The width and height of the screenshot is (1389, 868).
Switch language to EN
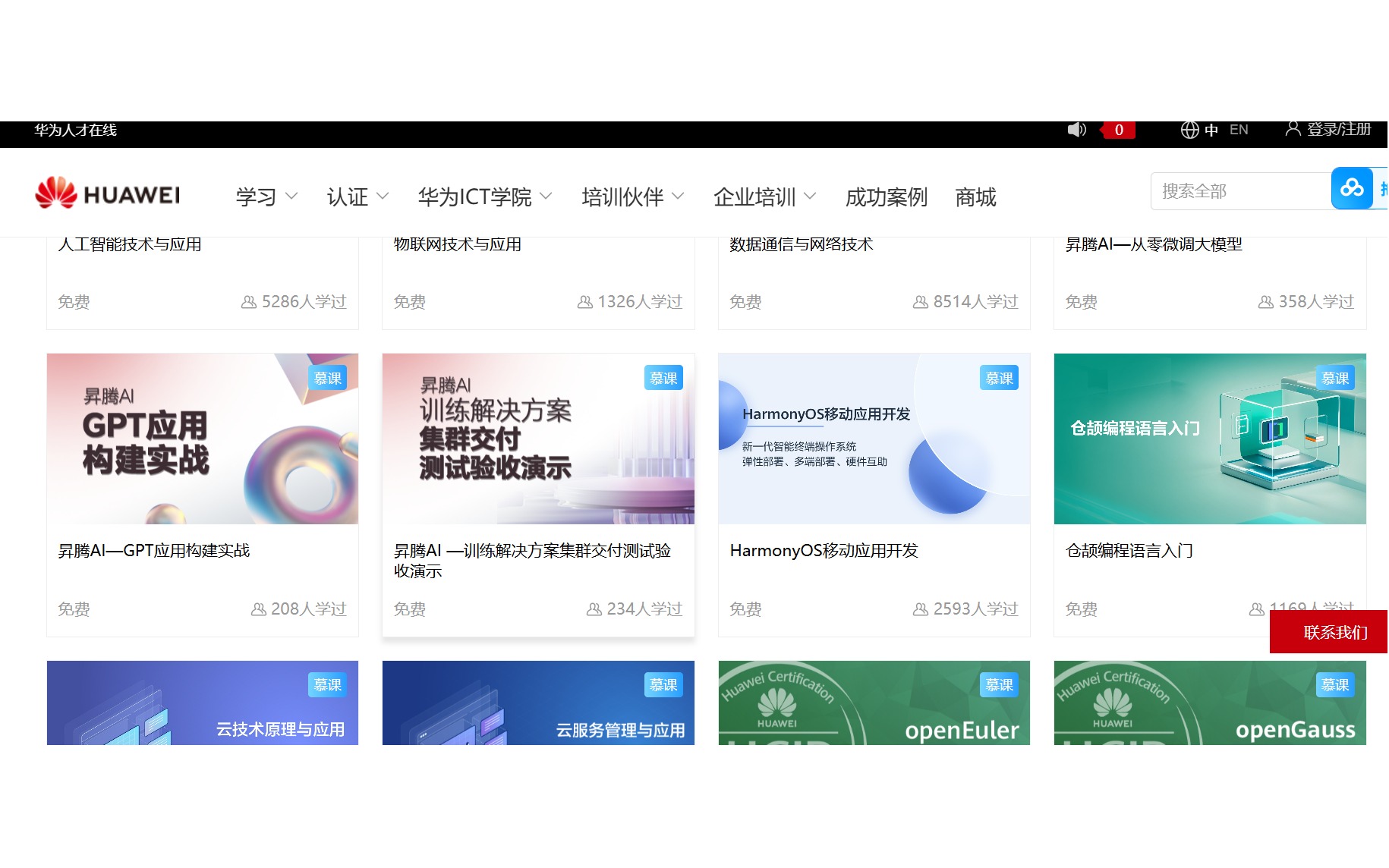[x=1239, y=130]
